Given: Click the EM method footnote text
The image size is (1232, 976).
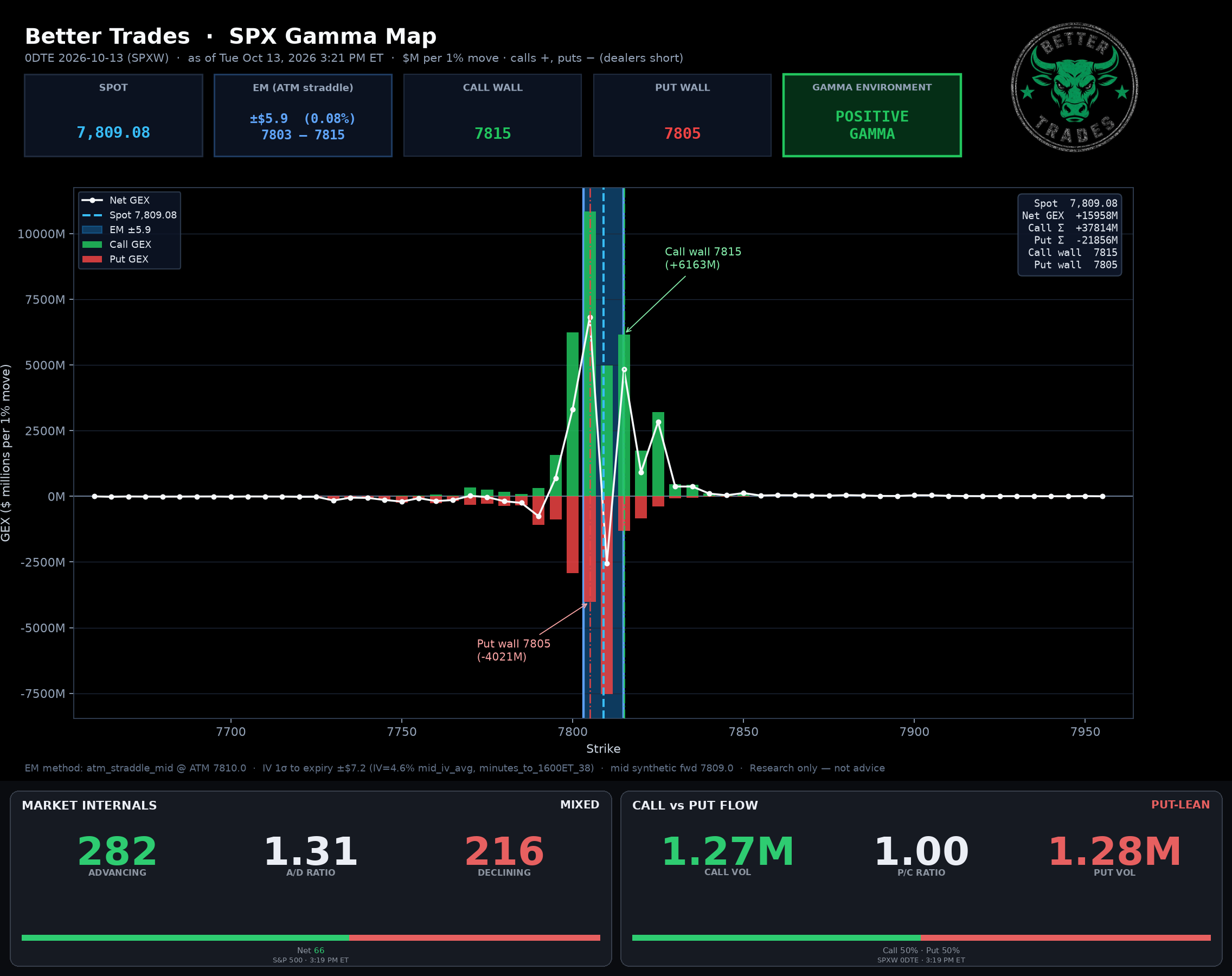Looking at the screenshot, I should click(454, 768).
